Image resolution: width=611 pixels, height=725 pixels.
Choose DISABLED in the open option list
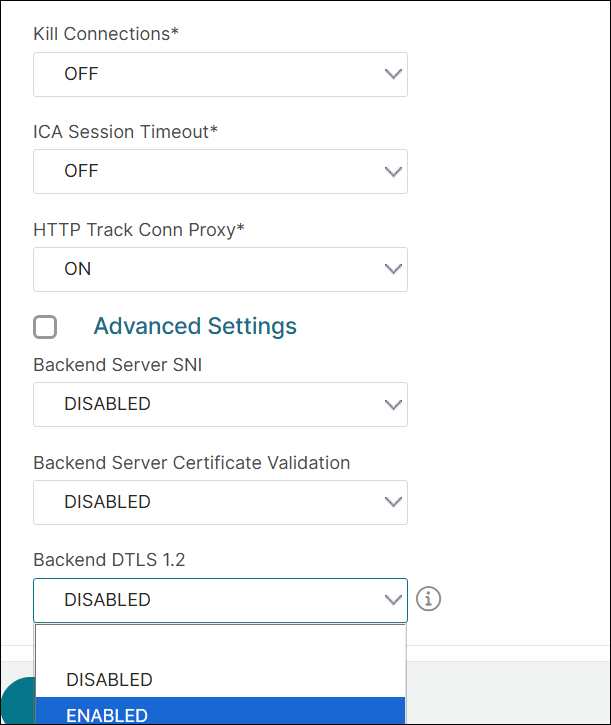pyautogui.click(x=220, y=680)
